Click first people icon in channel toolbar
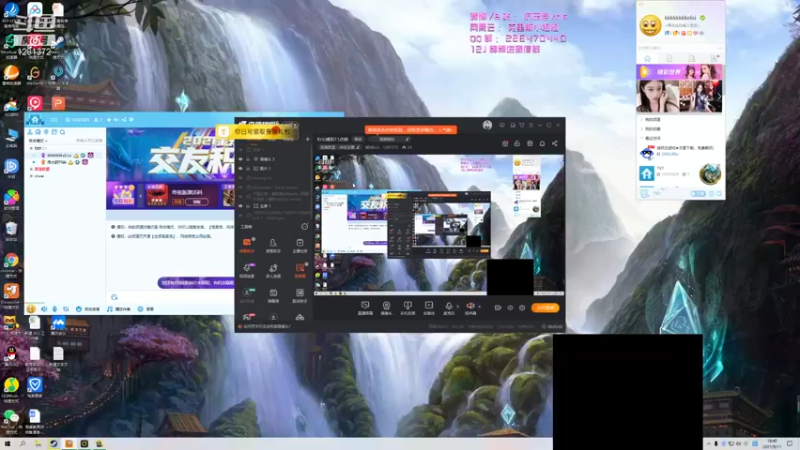800x450 pixels. [30, 132]
